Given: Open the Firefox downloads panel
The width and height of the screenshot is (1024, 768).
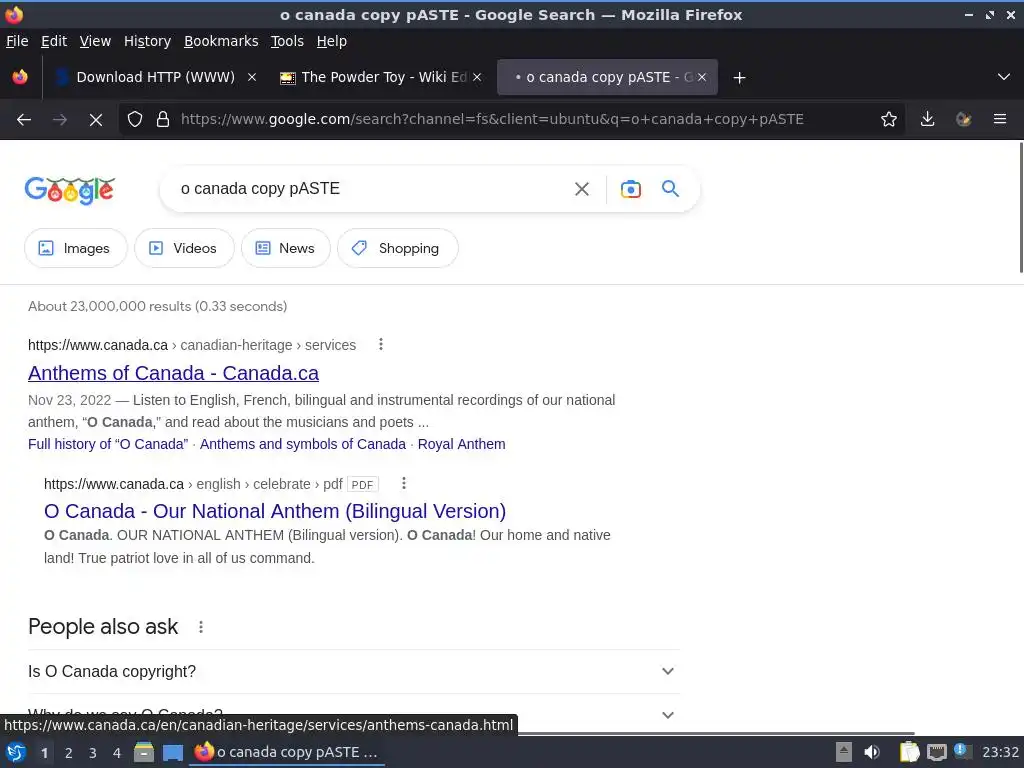Looking at the screenshot, I should [927, 120].
